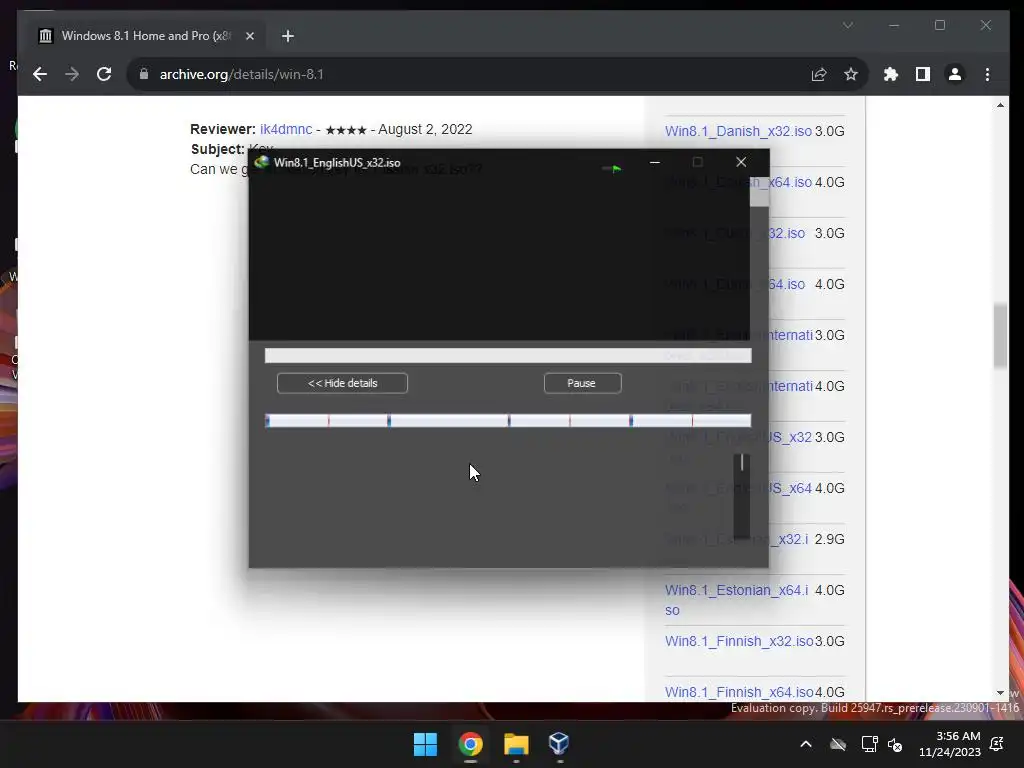Click the details list scrollbar in dialog

(x=742, y=496)
